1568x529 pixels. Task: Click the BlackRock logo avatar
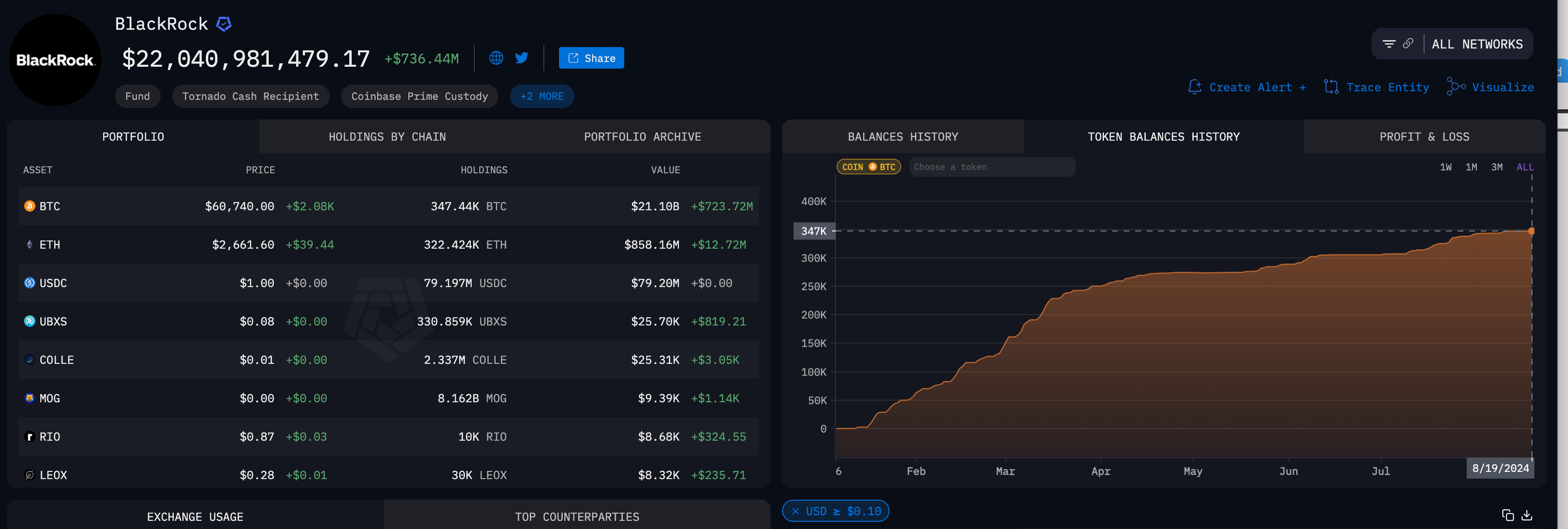click(x=55, y=60)
